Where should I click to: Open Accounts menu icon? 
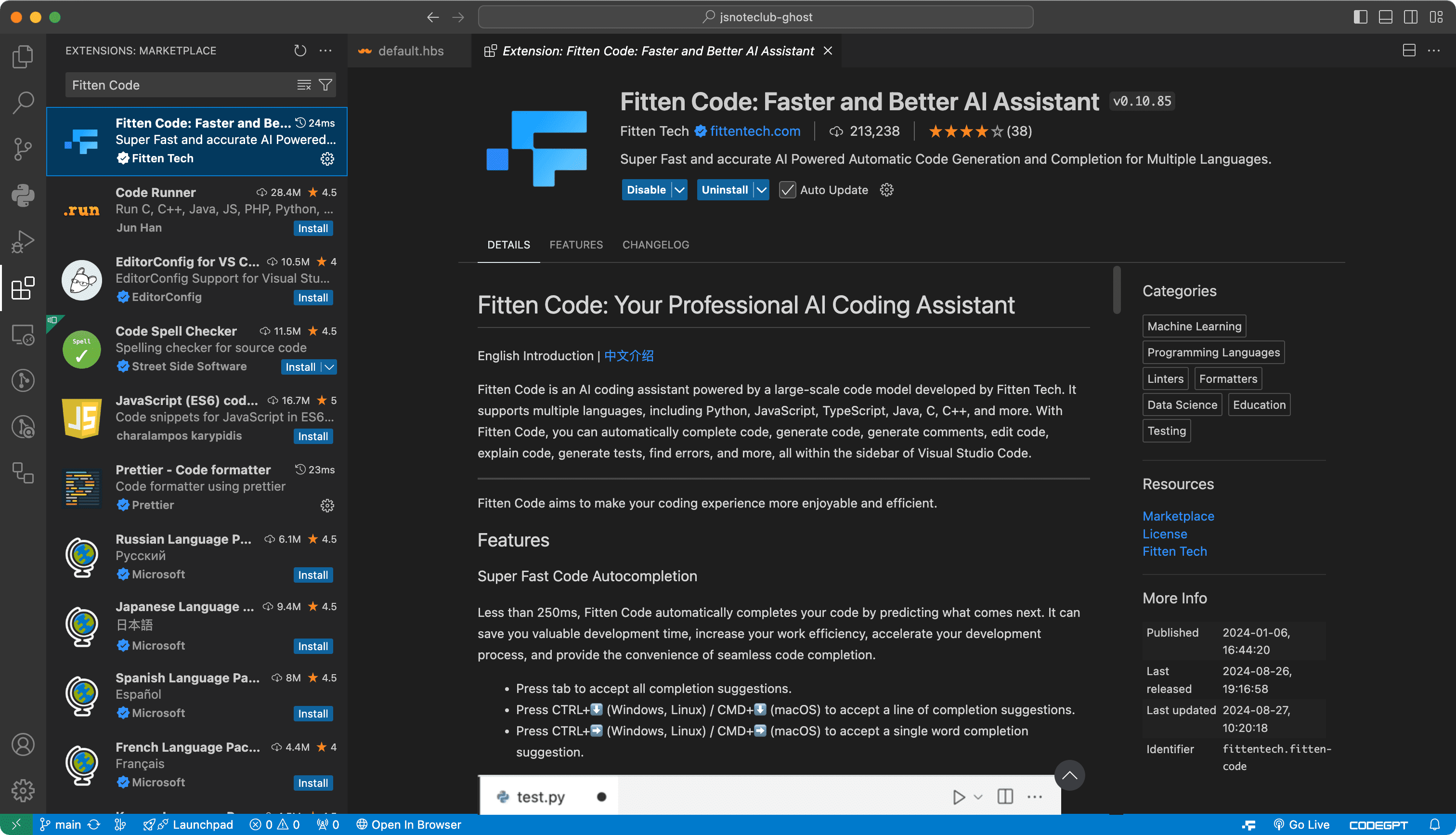[x=23, y=744]
